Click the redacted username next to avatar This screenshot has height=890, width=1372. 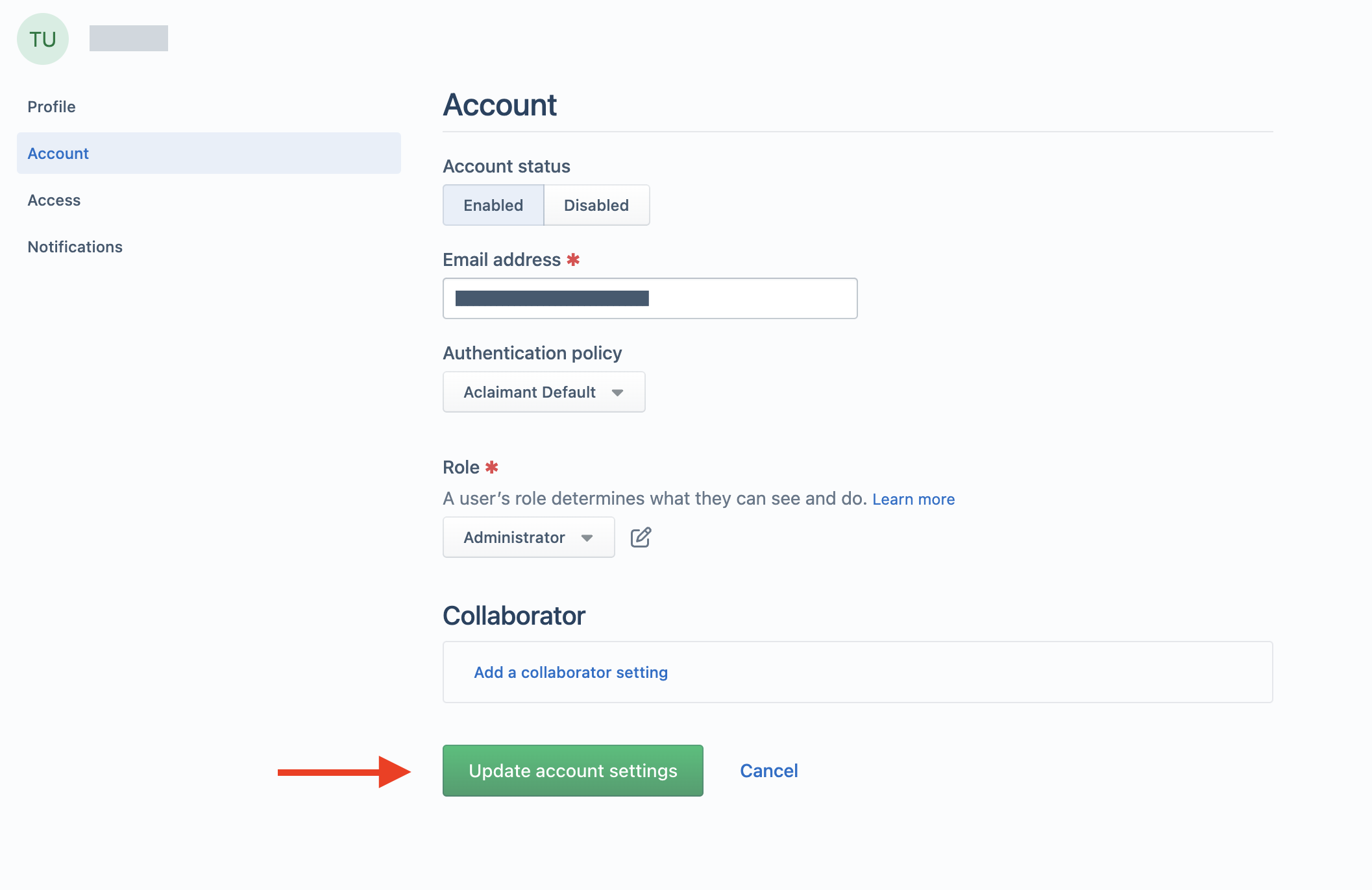tap(129, 38)
